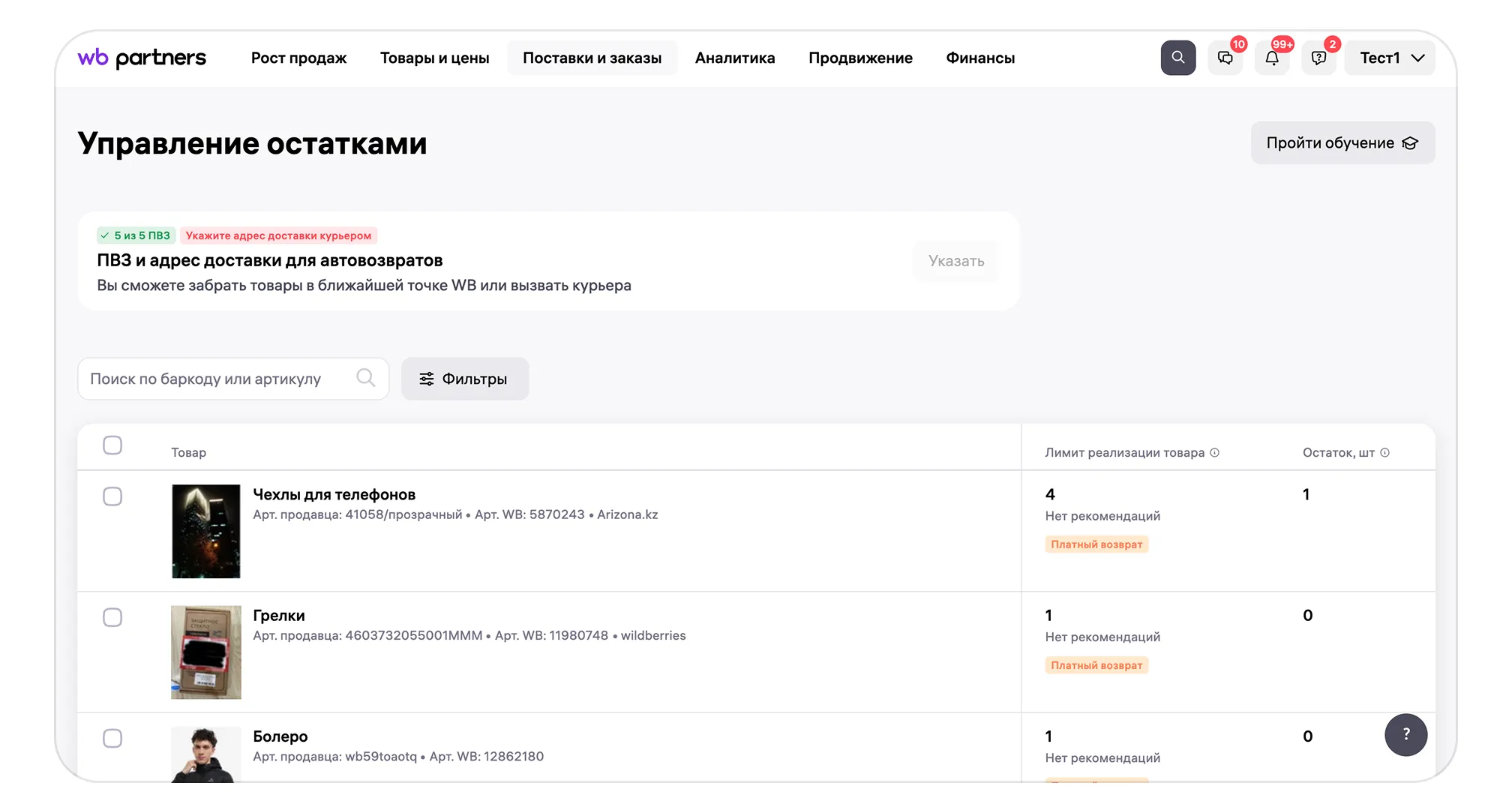Open Товары и цены menu

point(434,58)
